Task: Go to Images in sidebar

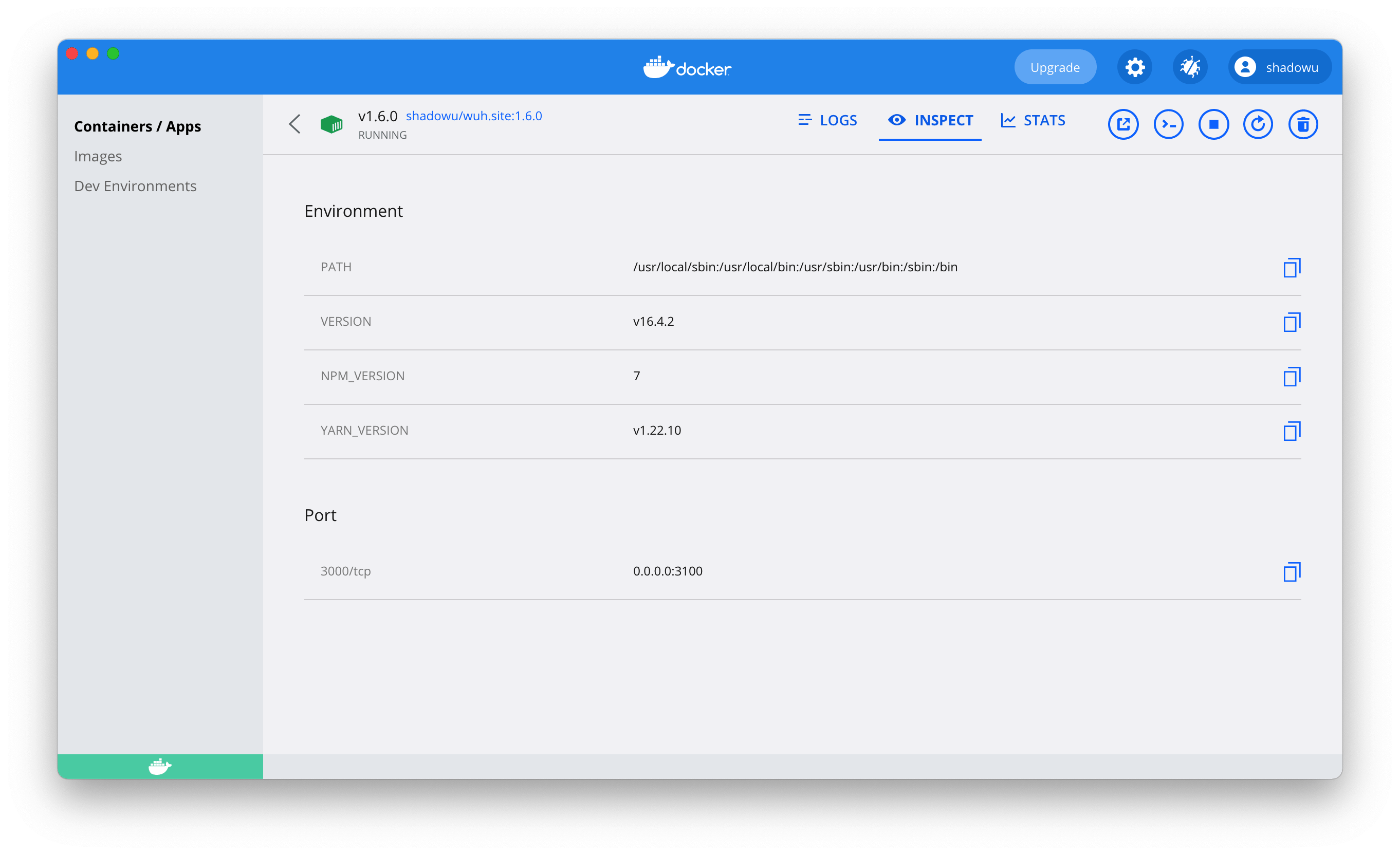Action: coord(98,156)
